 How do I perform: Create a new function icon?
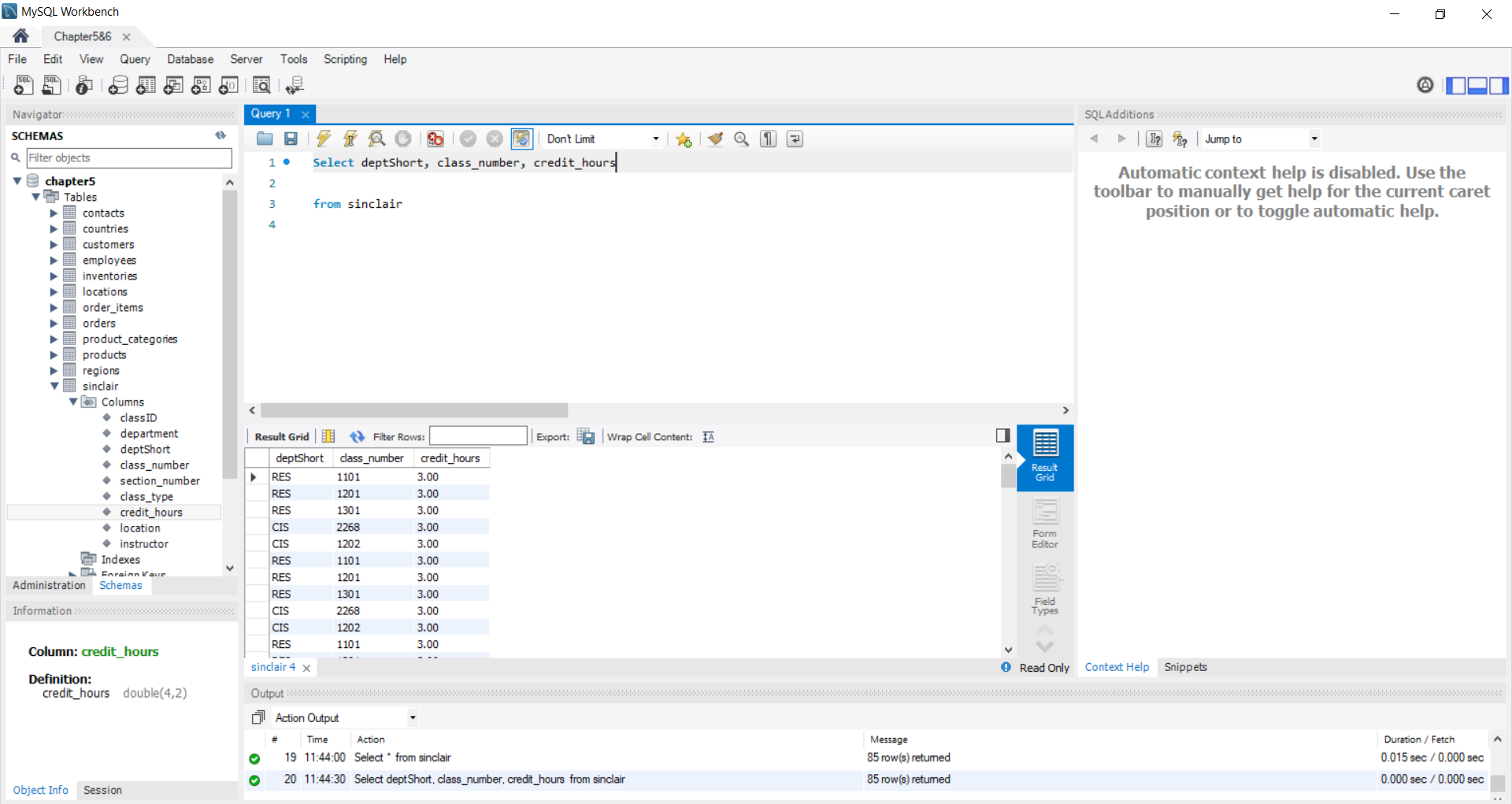(x=228, y=85)
